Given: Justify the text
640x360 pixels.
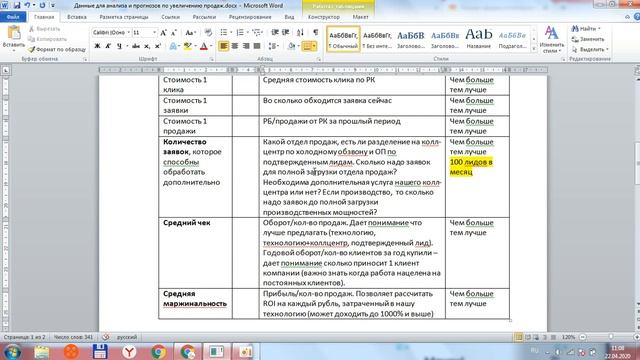Looking at the screenshot, I should (257, 46).
